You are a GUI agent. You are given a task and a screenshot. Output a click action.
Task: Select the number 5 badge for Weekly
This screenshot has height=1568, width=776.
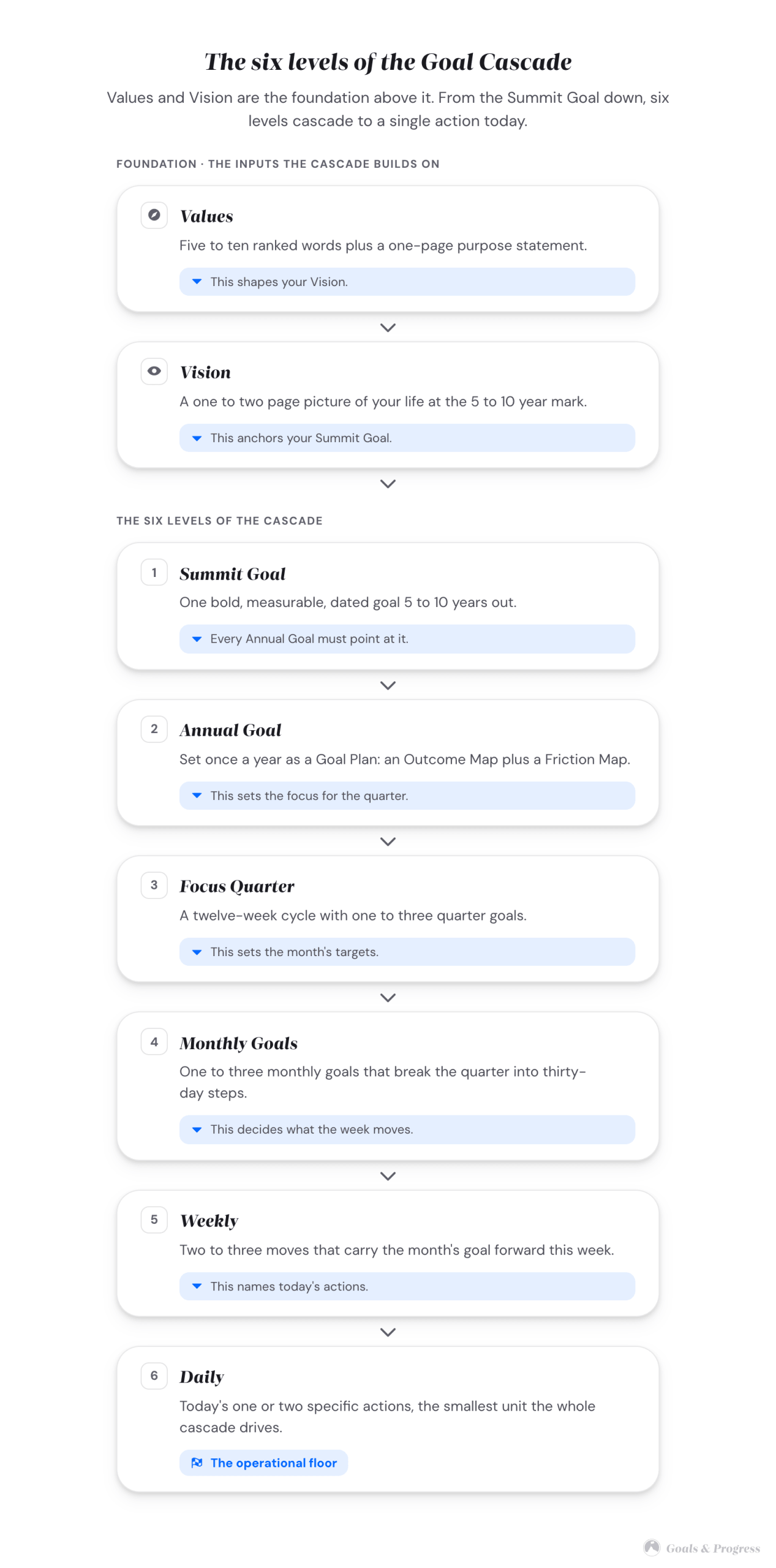click(x=154, y=1219)
